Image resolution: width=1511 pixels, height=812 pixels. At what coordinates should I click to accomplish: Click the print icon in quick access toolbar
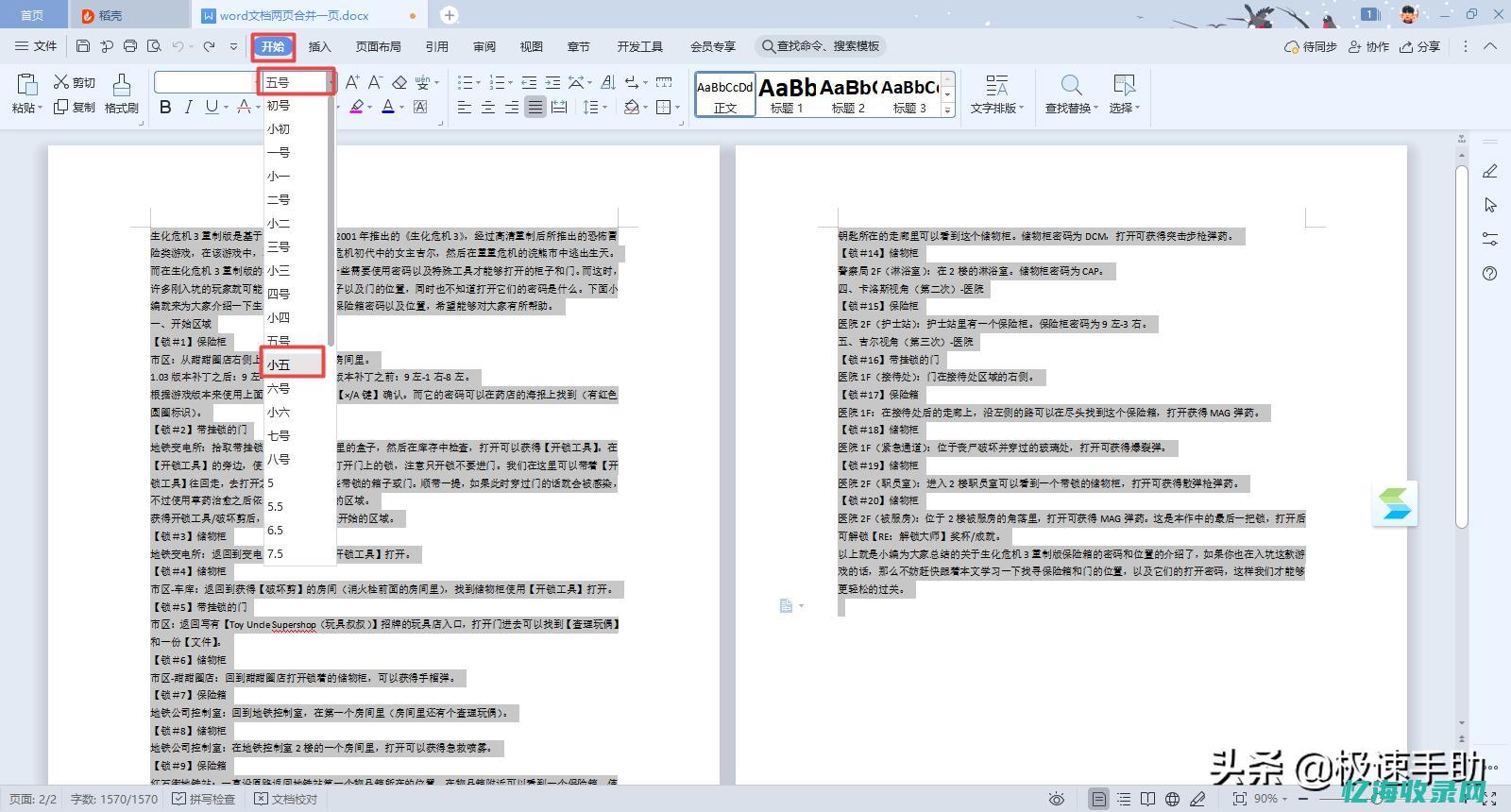130,46
